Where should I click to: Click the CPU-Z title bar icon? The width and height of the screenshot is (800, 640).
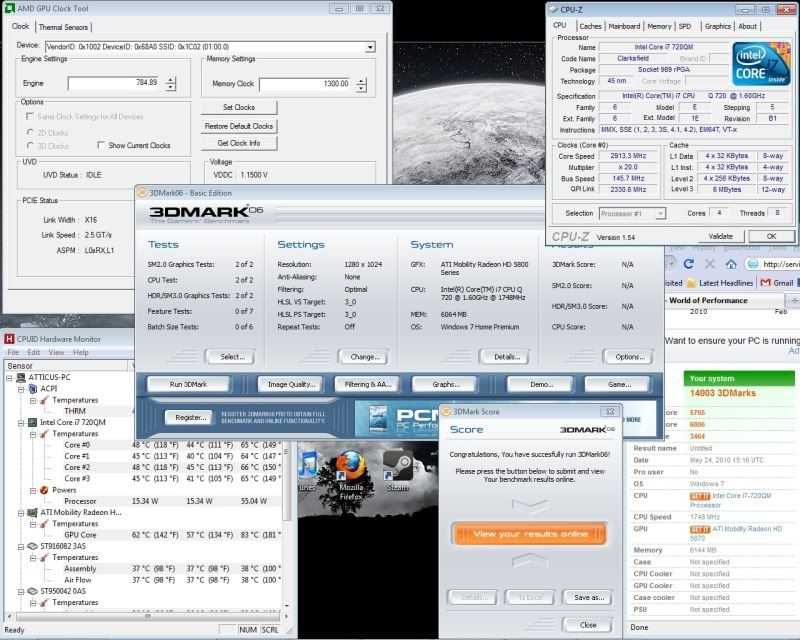pos(553,9)
